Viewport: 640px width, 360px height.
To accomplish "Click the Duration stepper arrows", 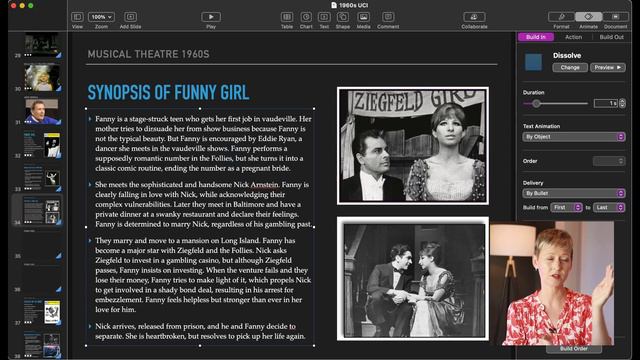I will pyautogui.click(x=622, y=103).
